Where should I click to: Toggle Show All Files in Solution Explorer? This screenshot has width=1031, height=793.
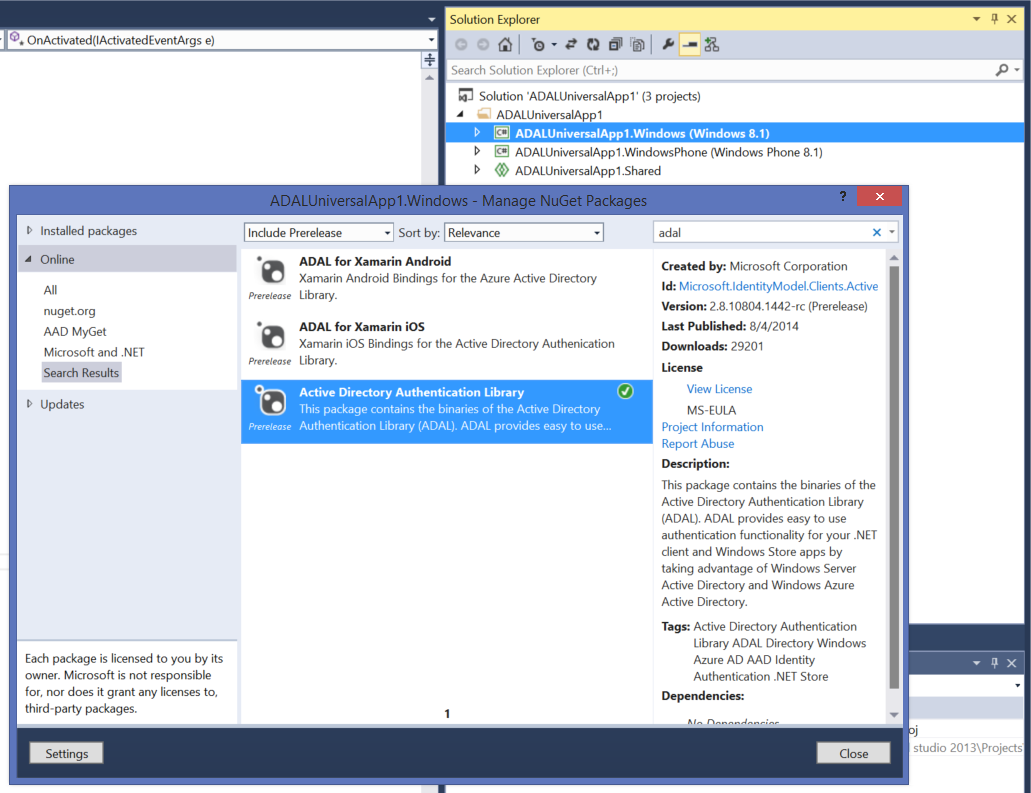[637, 45]
